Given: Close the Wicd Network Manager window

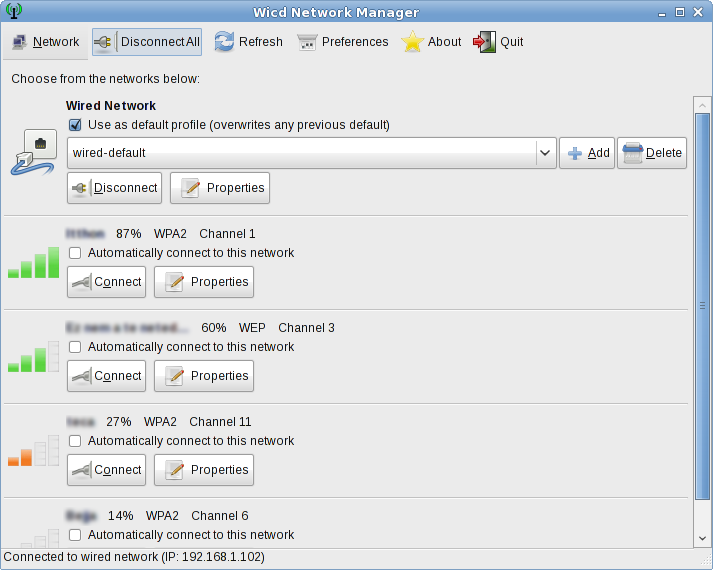Looking at the screenshot, I should (698, 12).
